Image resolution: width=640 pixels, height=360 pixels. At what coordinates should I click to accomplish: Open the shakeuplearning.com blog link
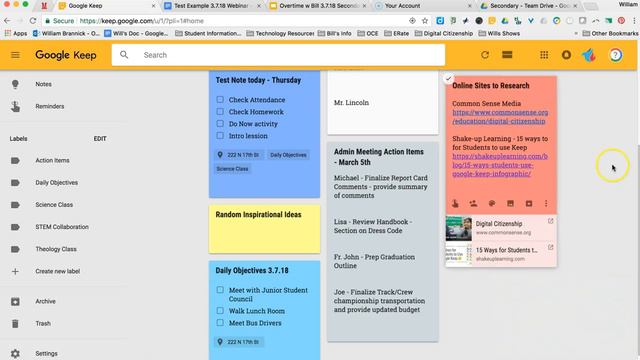click(500, 165)
